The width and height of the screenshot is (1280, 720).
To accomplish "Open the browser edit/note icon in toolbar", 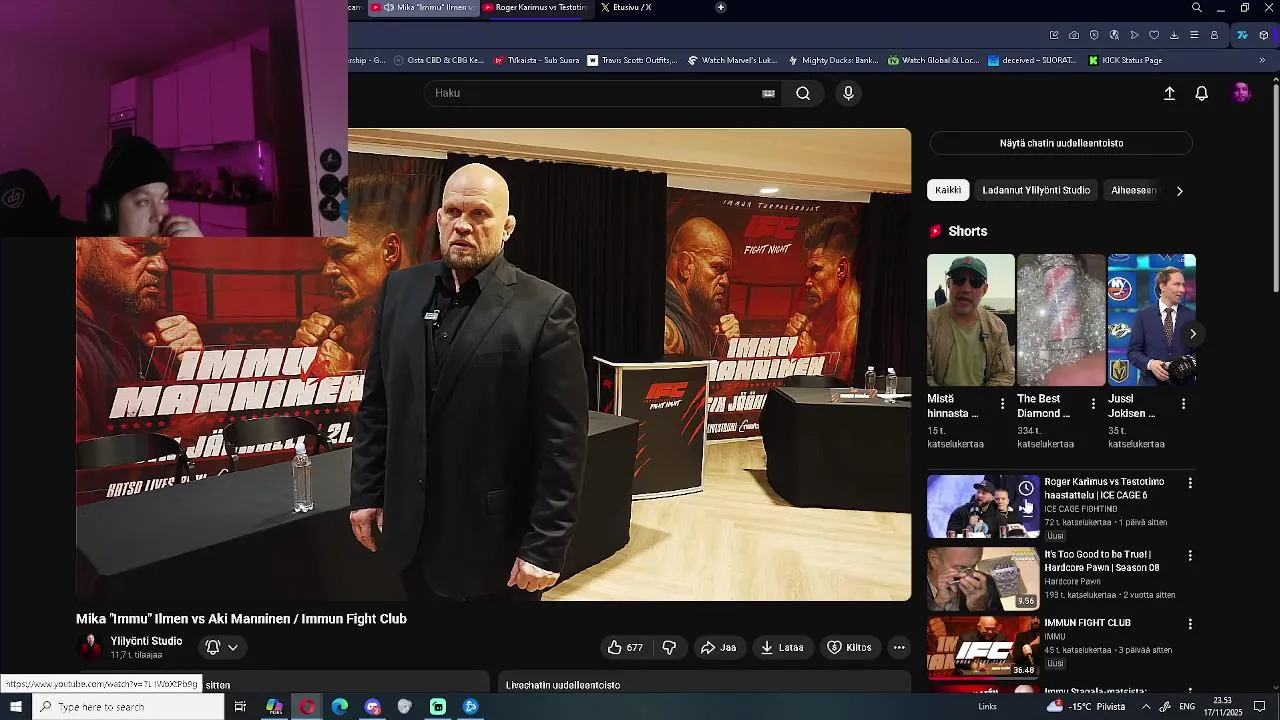I will tap(1054, 35).
